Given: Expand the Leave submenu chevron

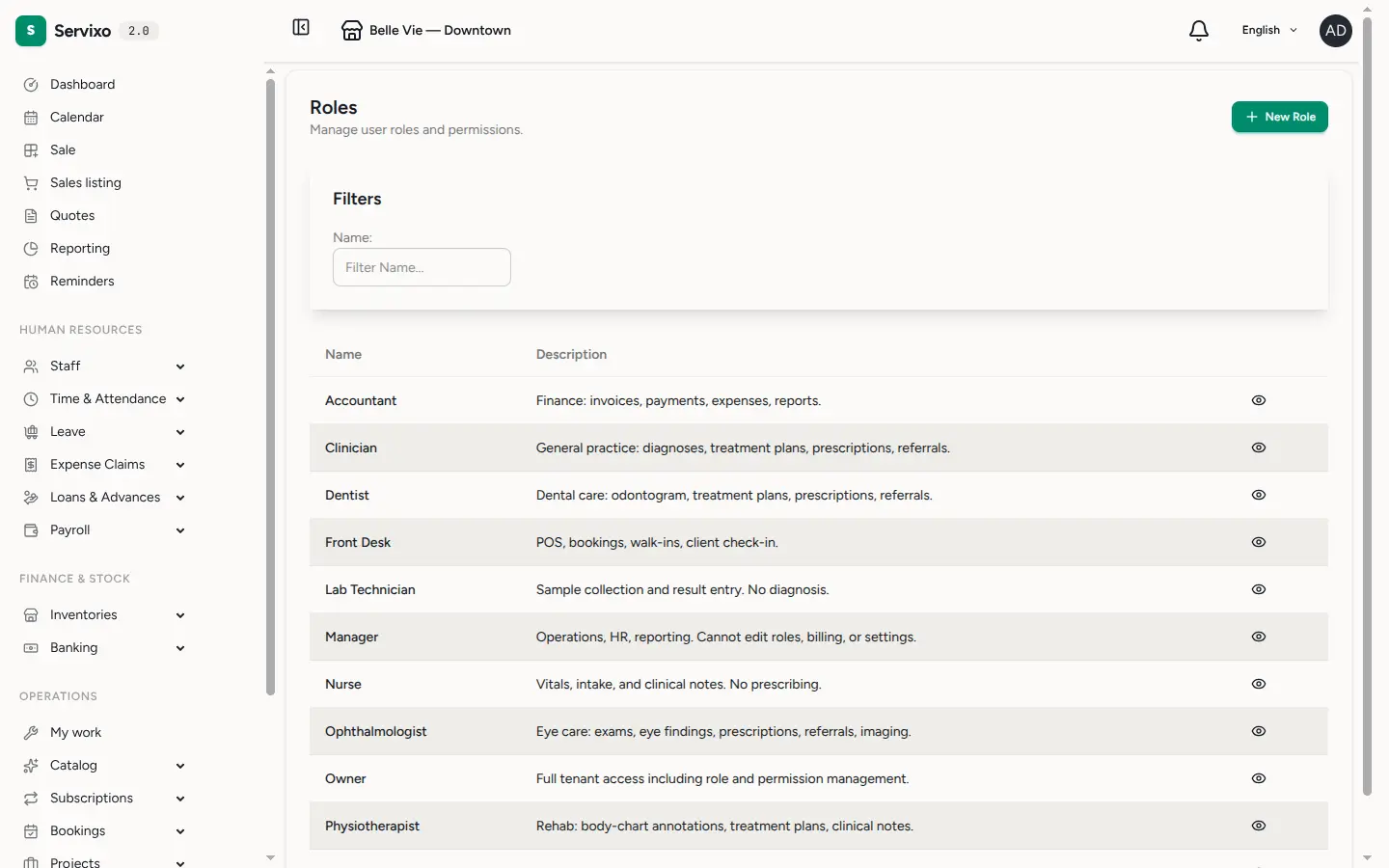Looking at the screenshot, I should [180, 432].
